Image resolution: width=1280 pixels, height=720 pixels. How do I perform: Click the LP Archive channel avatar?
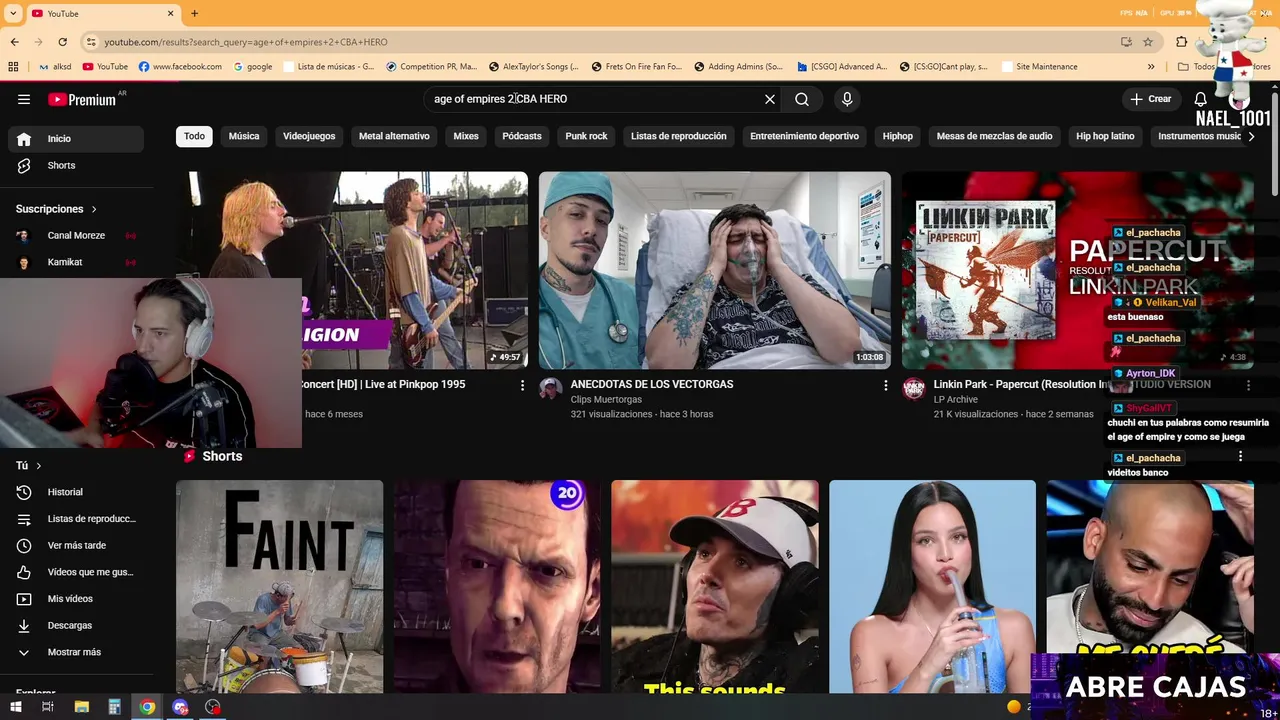click(914, 389)
